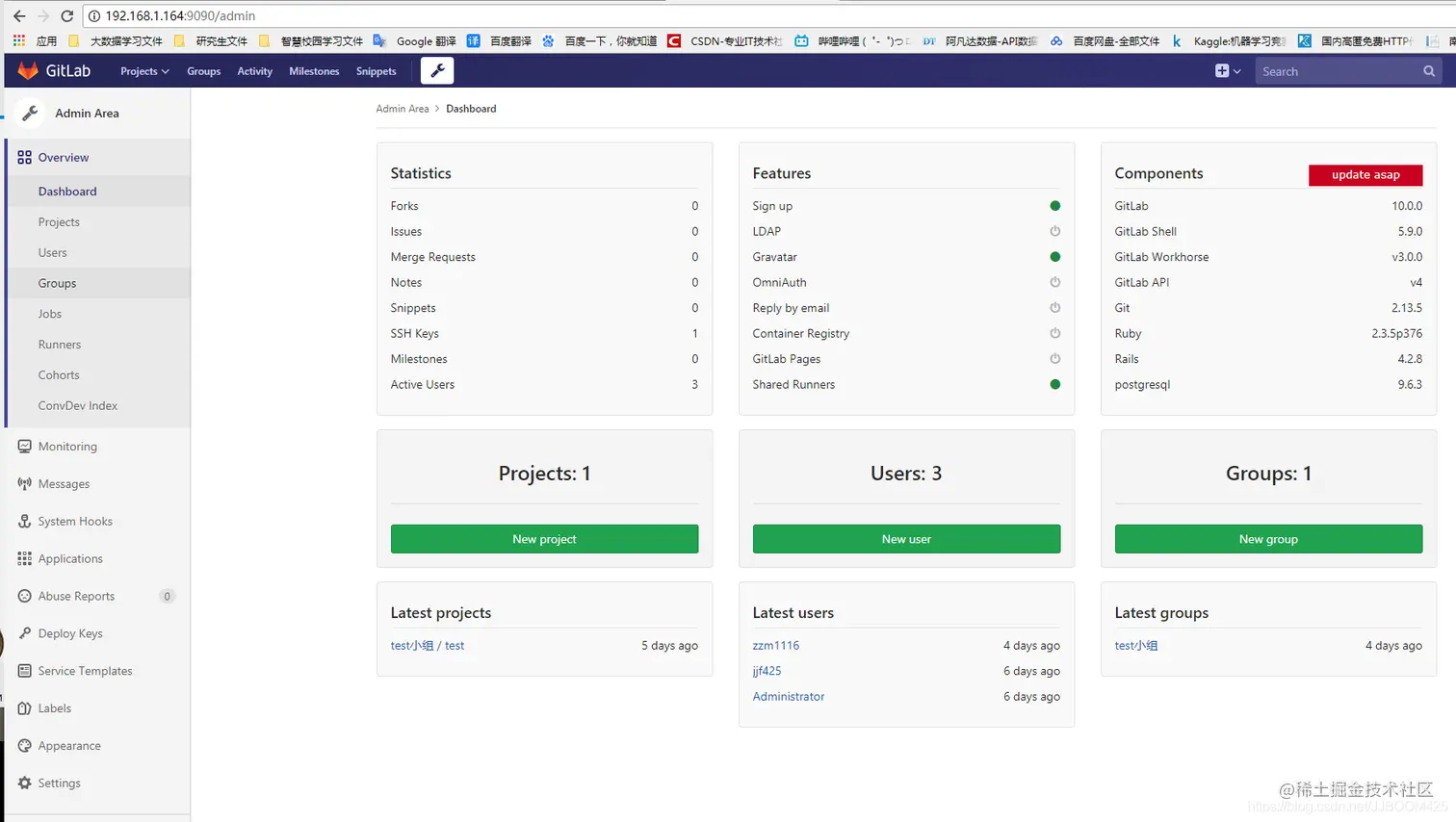Click the Applications grid icon
1456x822 pixels.
25,558
